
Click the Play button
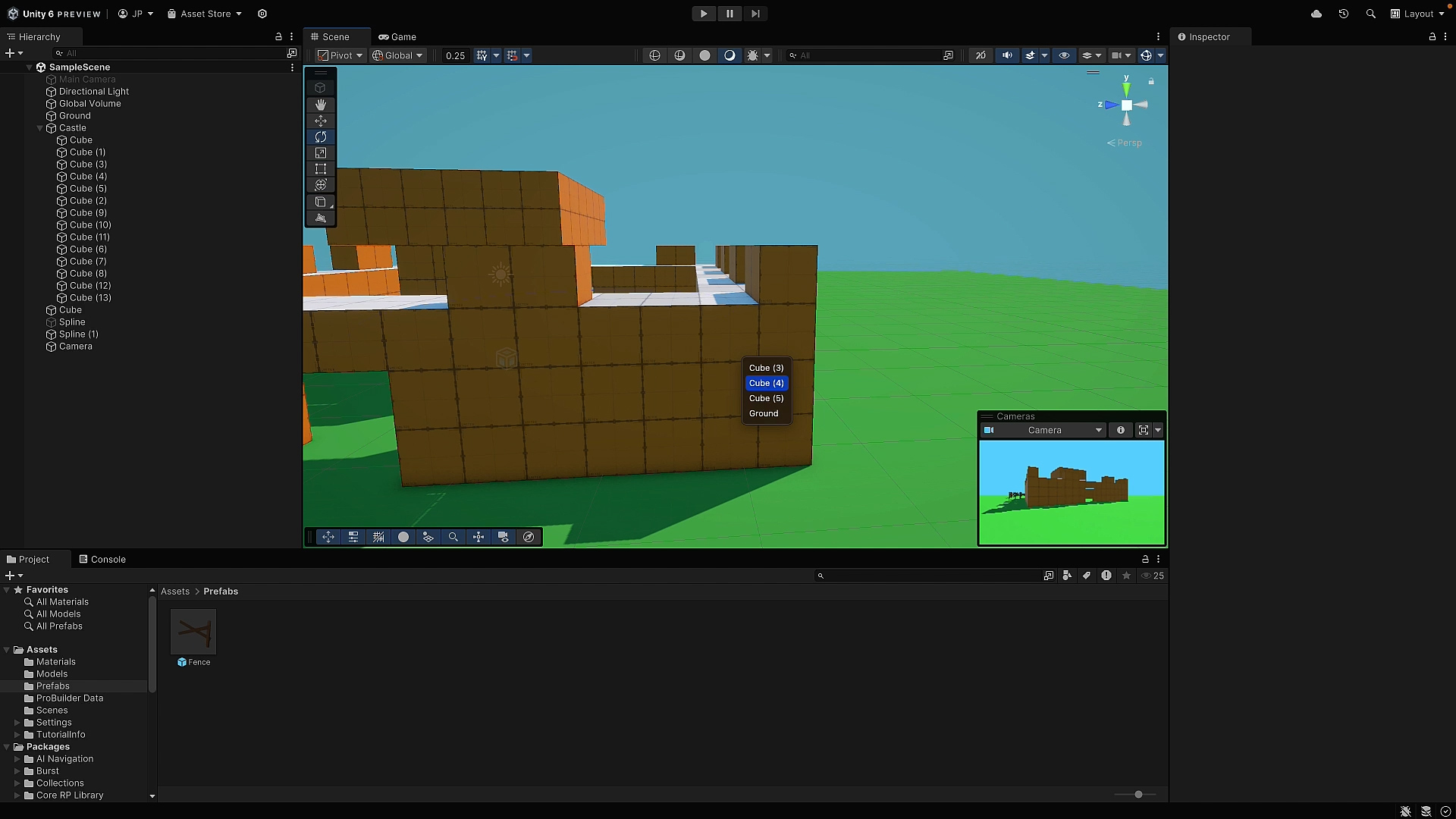pos(703,14)
